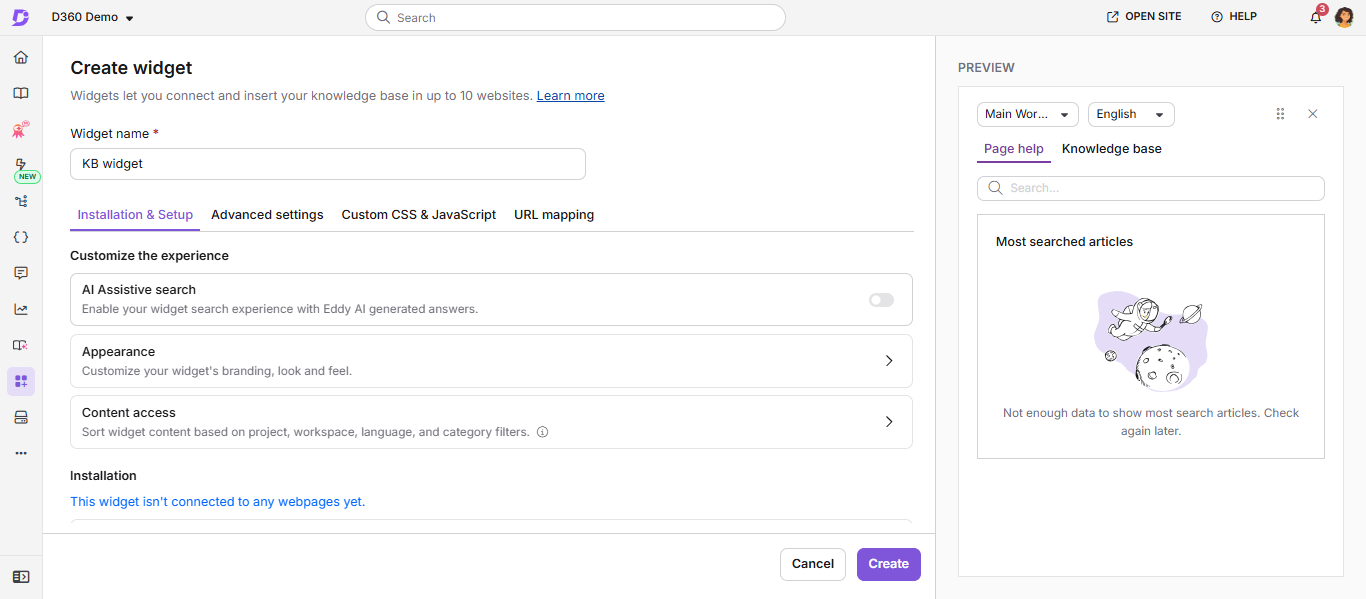Open the Main Workspace dropdown in preview
The image size is (1366, 599).
point(1028,114)
